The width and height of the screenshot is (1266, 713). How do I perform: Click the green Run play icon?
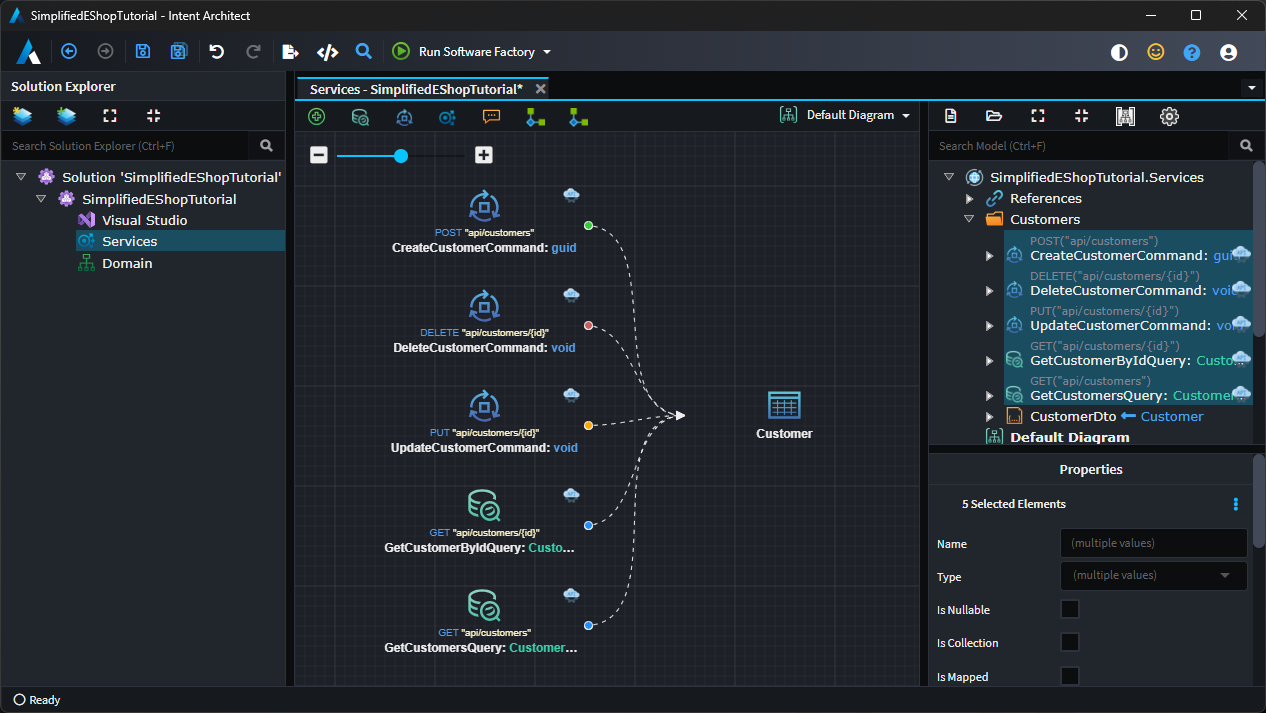click(x=401, y=51)
